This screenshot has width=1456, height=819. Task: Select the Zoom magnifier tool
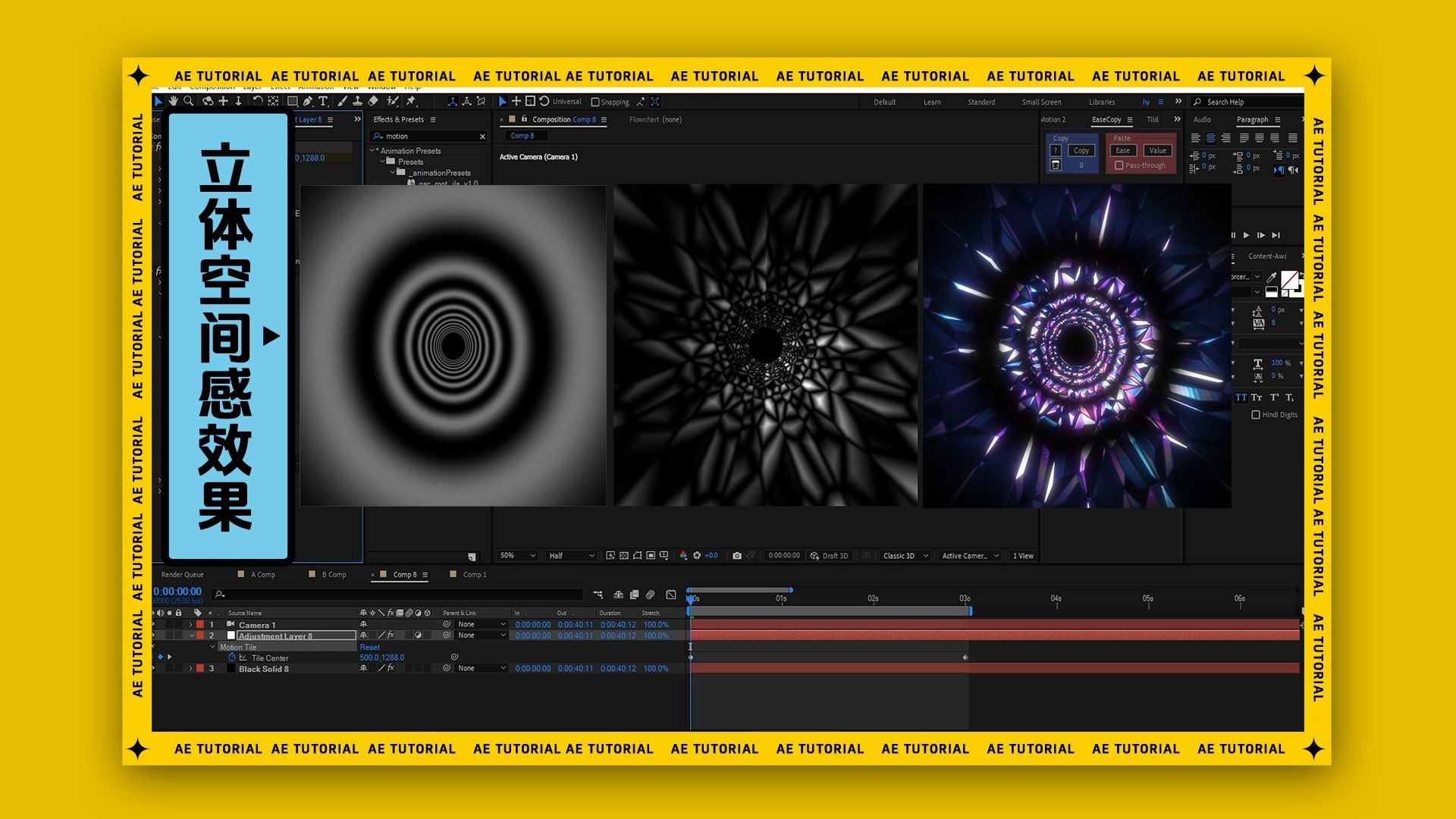[188, 101]
